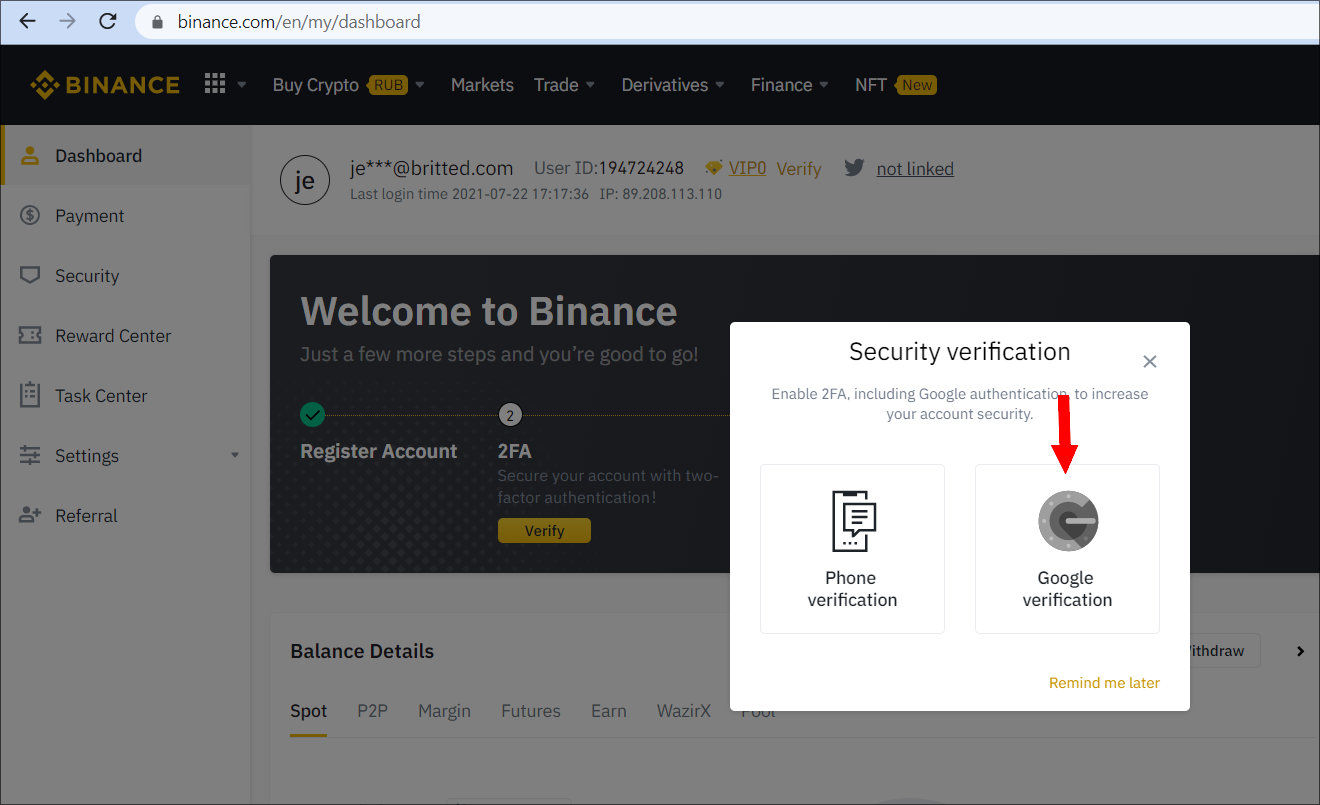Reload the page with the refresh icon
This screenshot has height=805, width=1320.
(x=108, y=21)
